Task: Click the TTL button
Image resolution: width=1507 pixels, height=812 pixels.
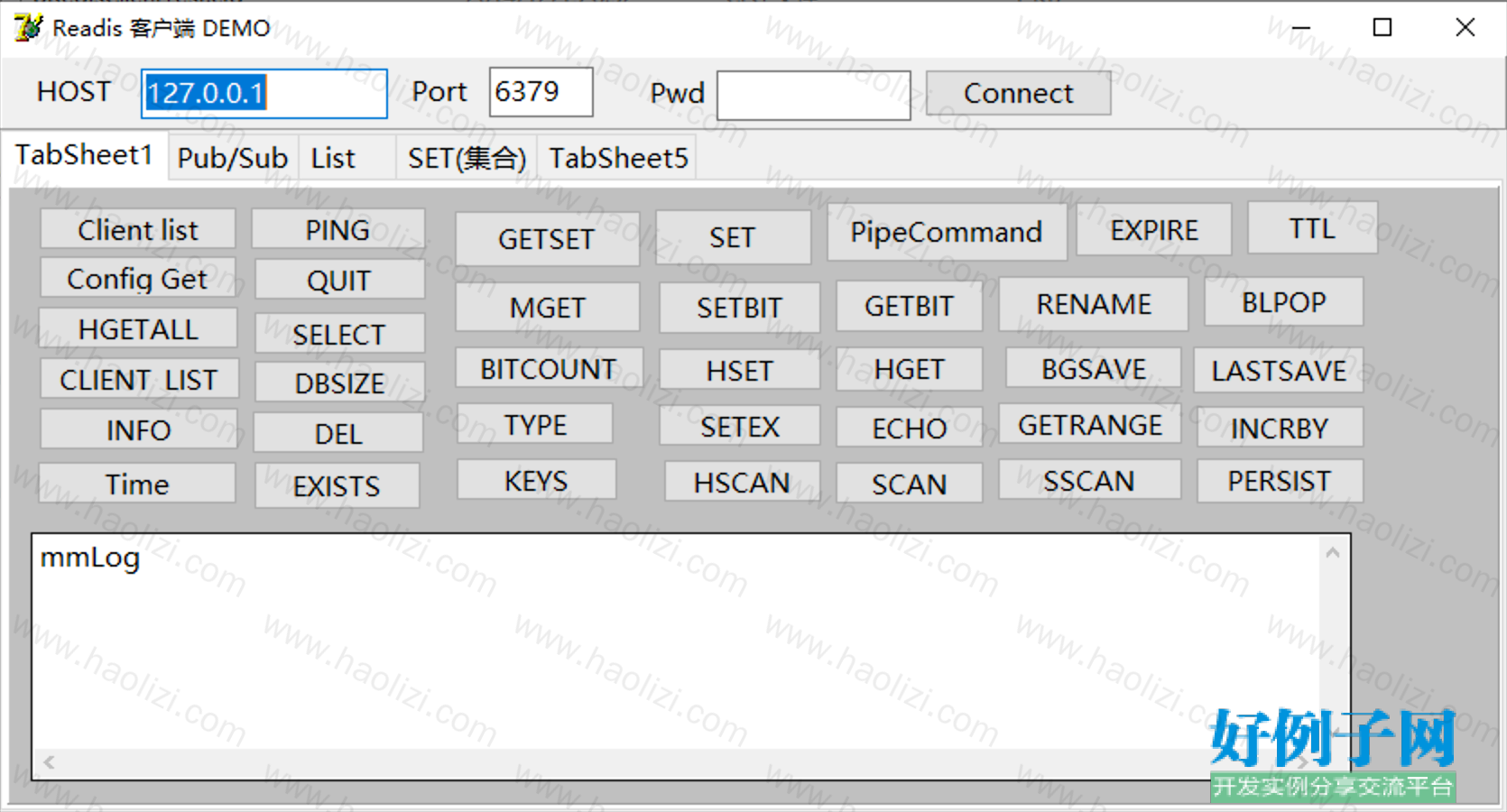Action: [x=1312, y=228]
